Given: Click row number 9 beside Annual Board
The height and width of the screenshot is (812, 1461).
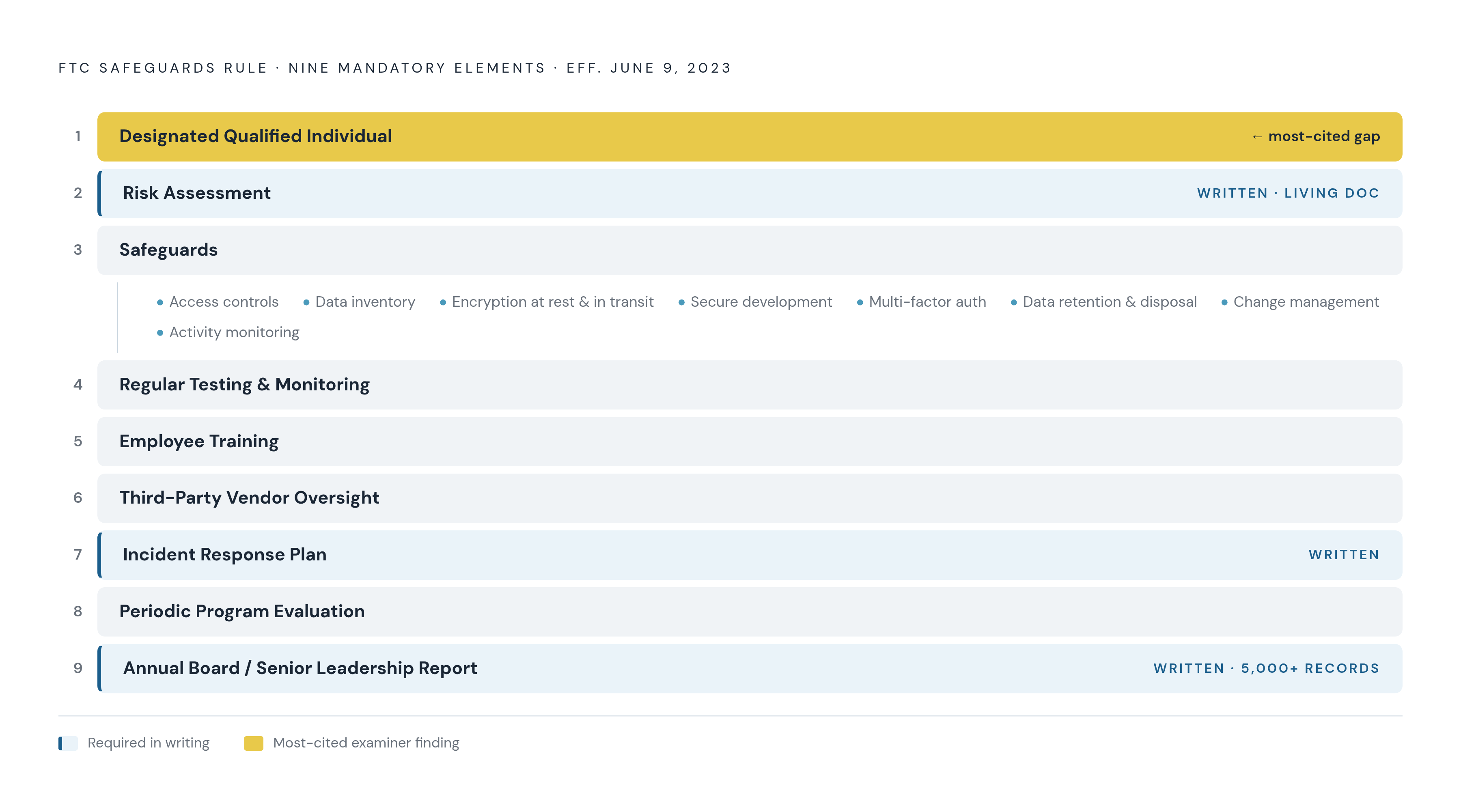Looking at the screenshot, I should [x=78, y=668].
